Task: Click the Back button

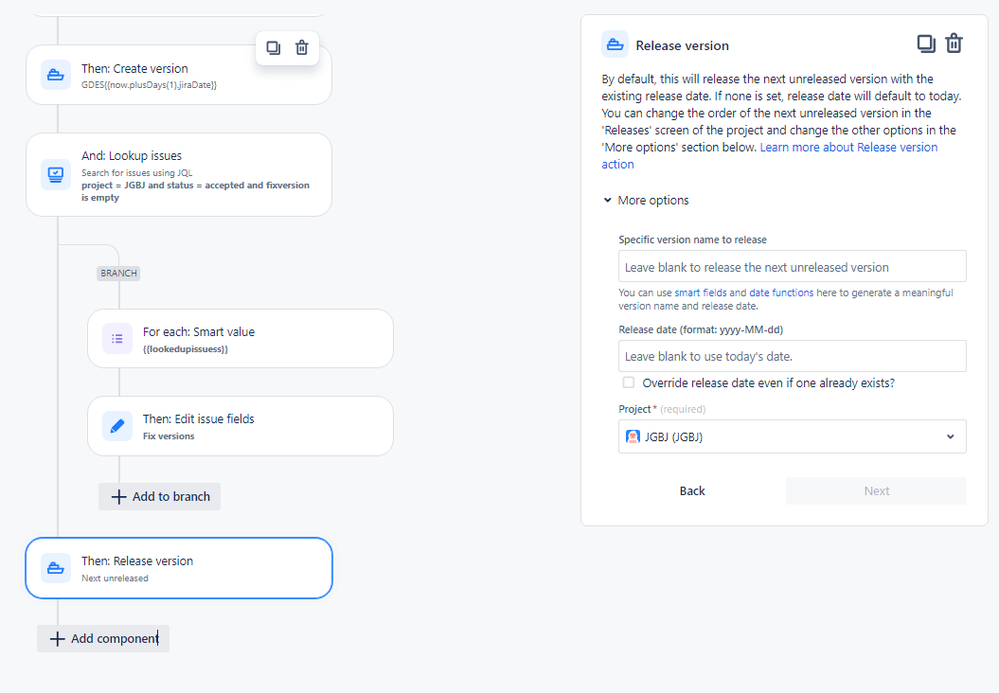Action: point(692,491)
